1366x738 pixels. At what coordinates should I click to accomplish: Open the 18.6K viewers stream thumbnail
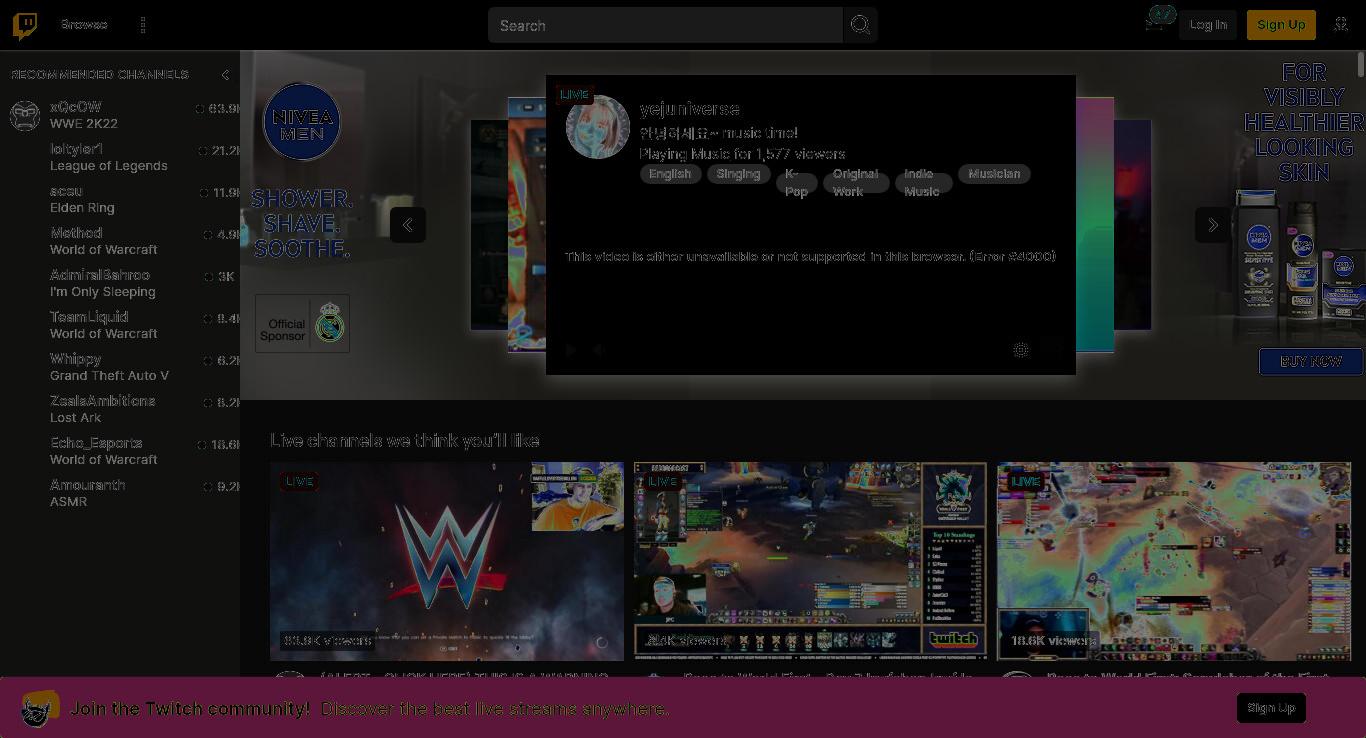point(1174,561)
